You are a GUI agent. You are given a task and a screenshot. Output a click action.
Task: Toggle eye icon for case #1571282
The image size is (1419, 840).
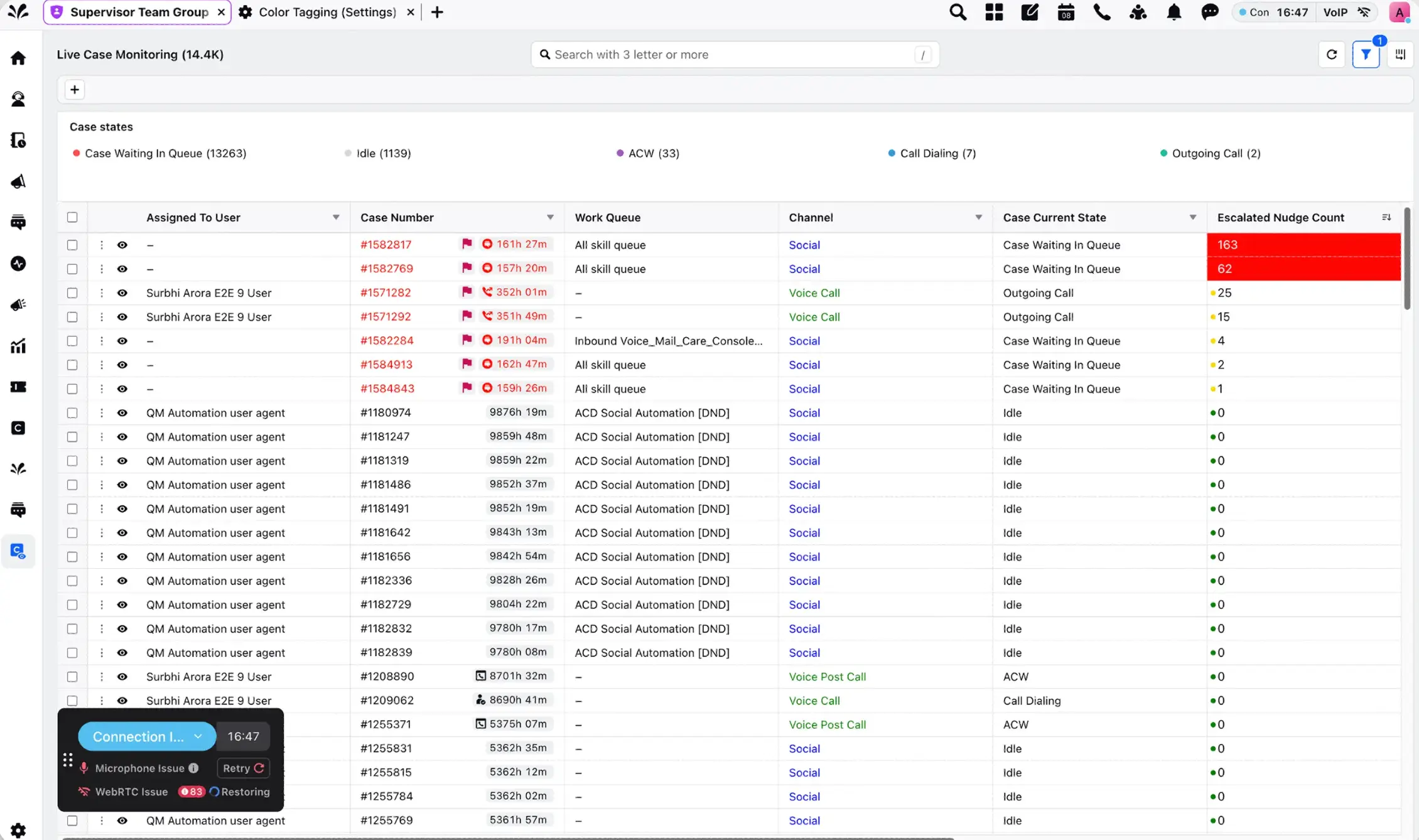tap(122, 293)
